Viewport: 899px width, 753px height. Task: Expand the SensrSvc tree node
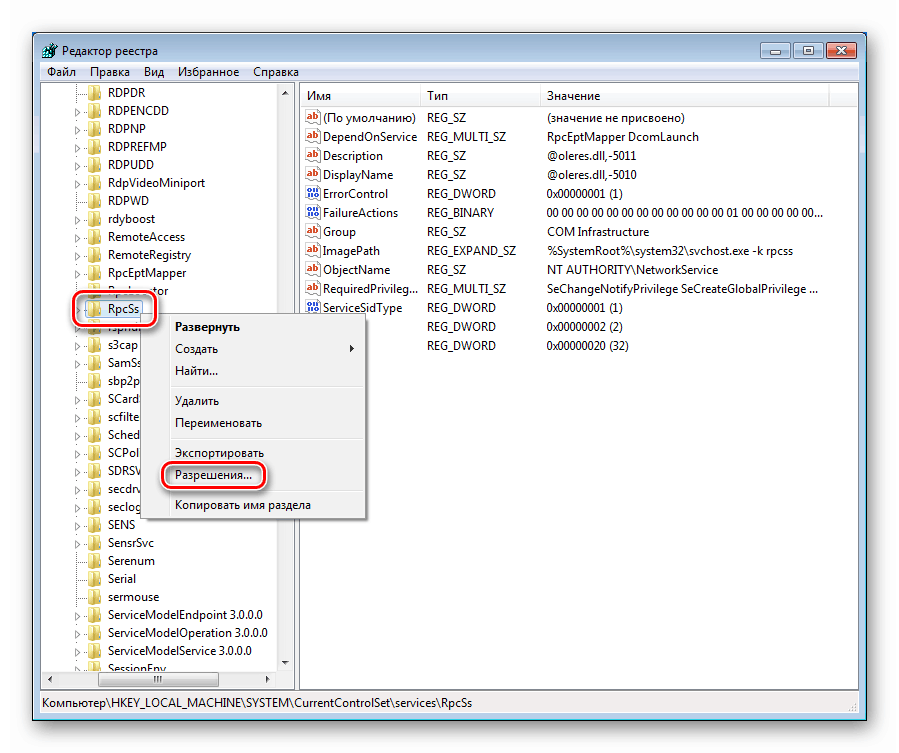pyautogui.click(x=77, y=544)
